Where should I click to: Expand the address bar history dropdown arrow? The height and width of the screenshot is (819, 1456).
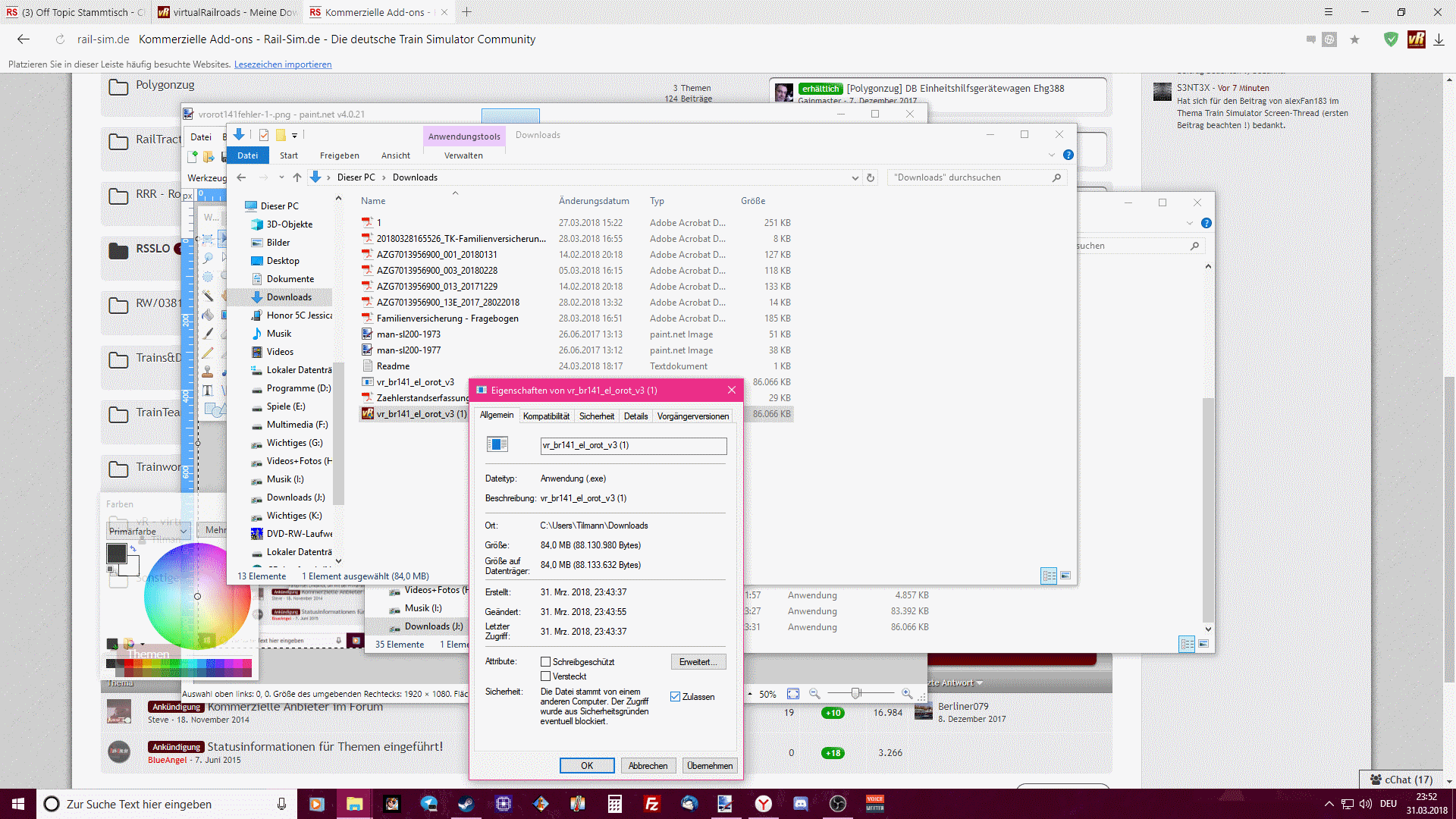pyautogui.click(x=855, y=177)
